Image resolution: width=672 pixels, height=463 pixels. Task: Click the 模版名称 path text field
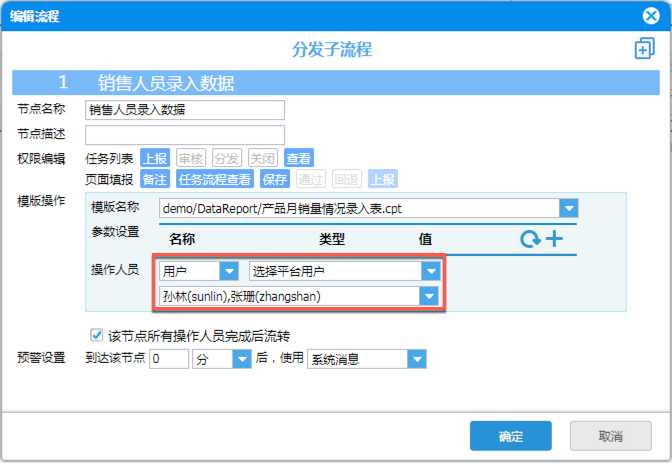tap(359, 209)
